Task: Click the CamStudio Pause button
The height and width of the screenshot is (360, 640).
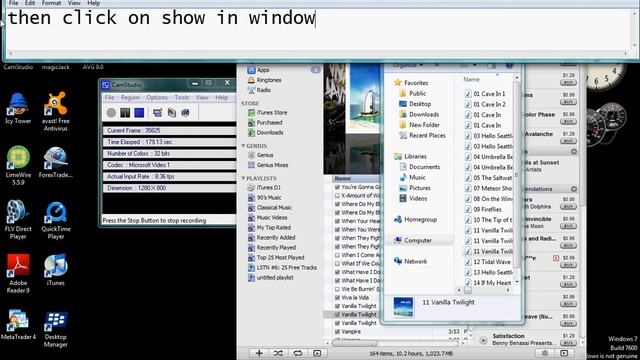Action: (125, 113)
